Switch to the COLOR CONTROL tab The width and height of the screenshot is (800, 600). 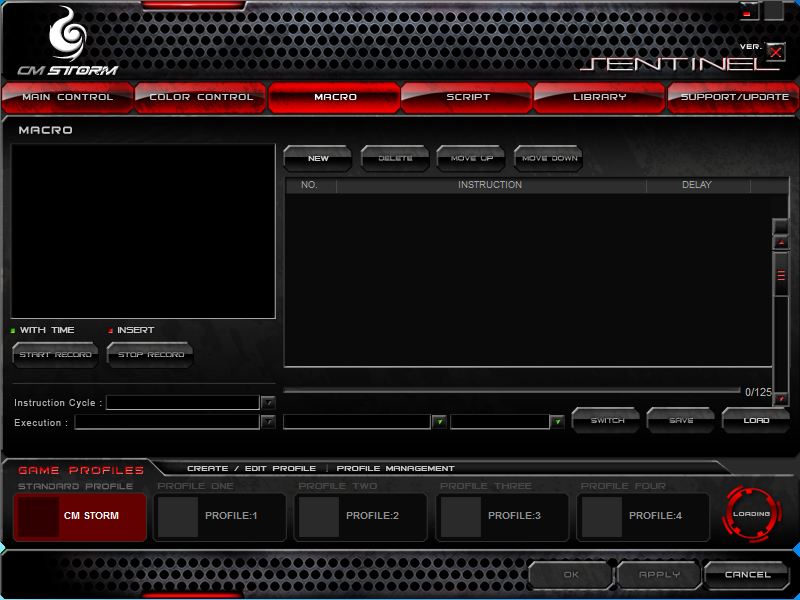[200, 97]
